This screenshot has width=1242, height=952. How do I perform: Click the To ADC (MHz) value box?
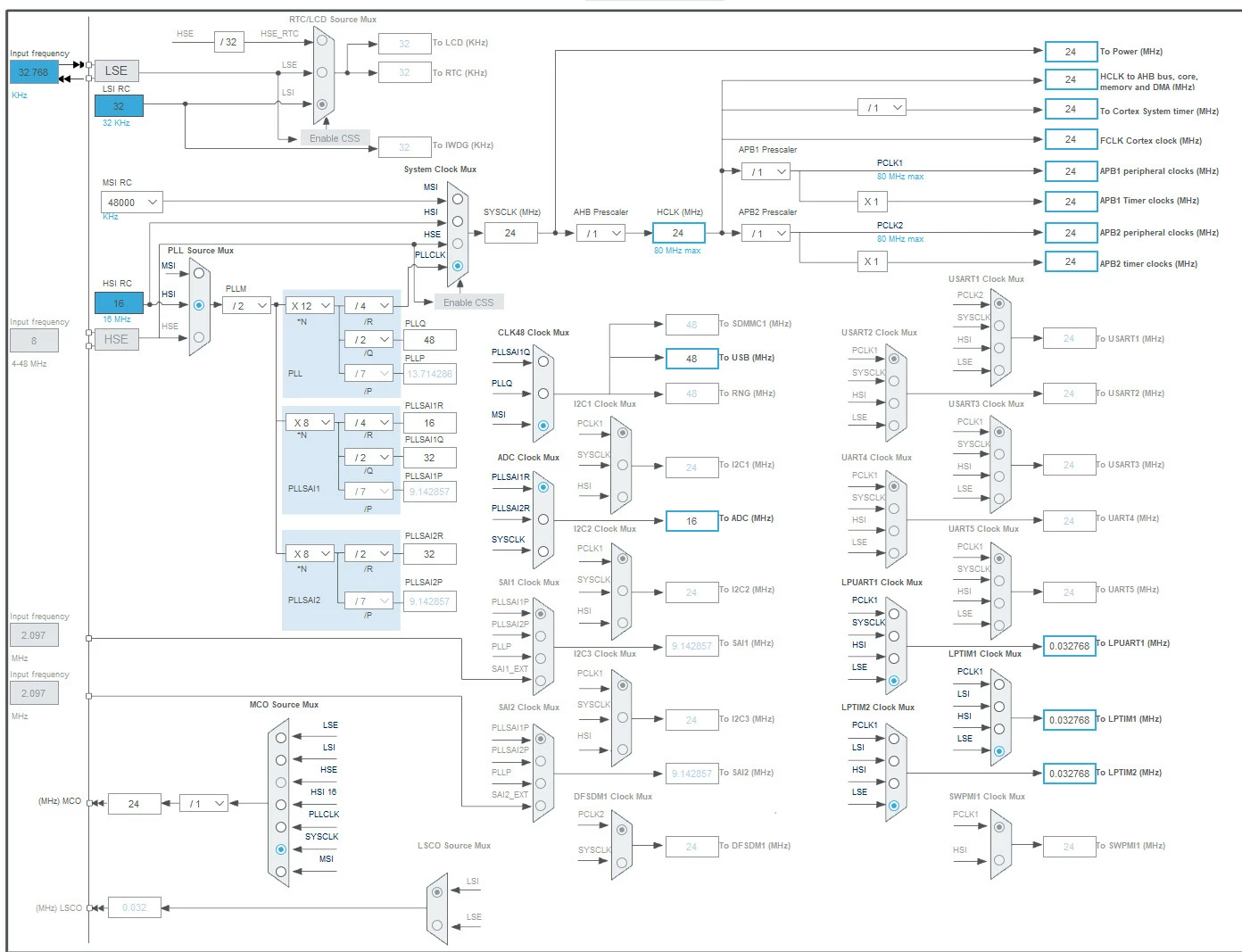(691, 520)
